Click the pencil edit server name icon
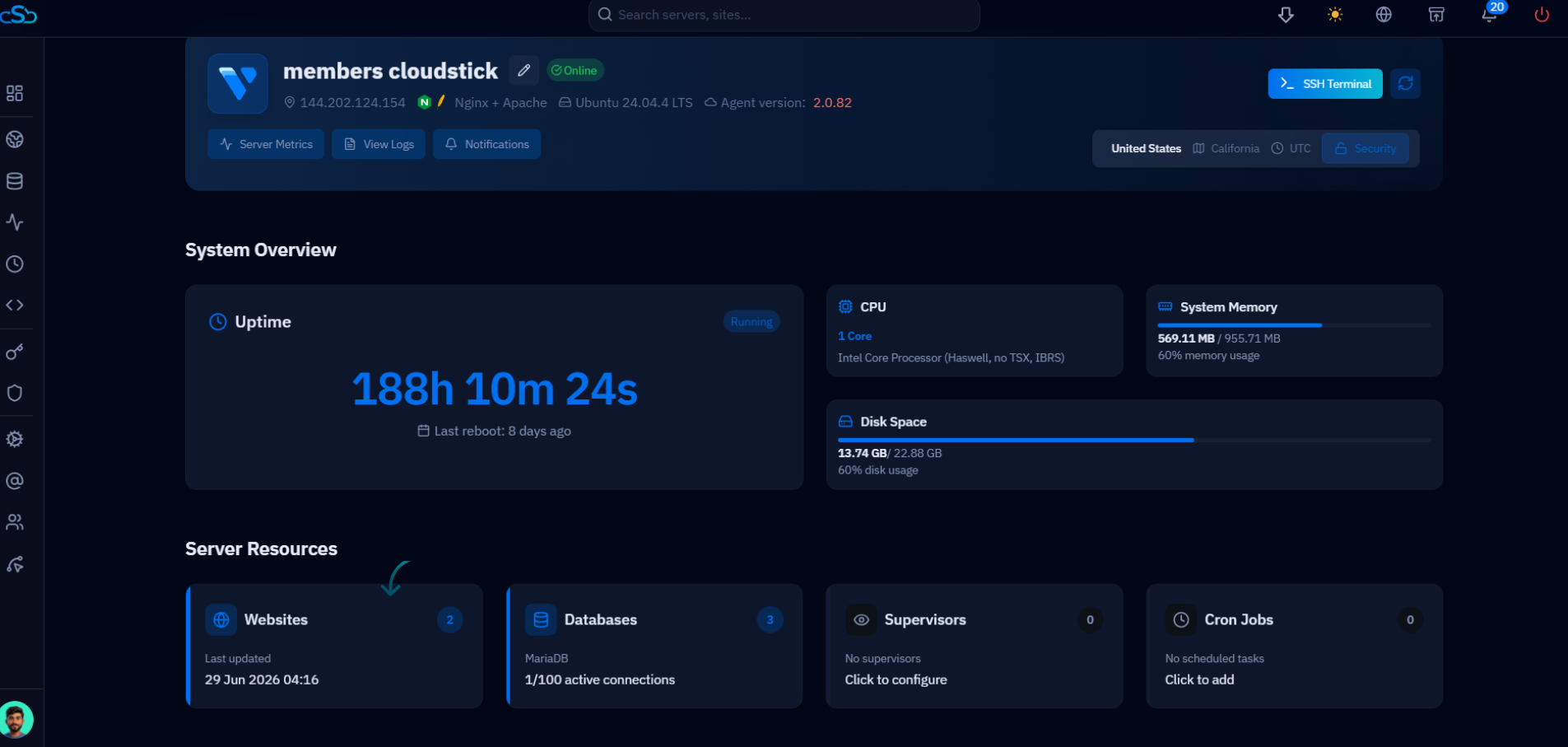The width and height of the screenshot is (1568, 747). pyautogui.click(x=523, y=70)
